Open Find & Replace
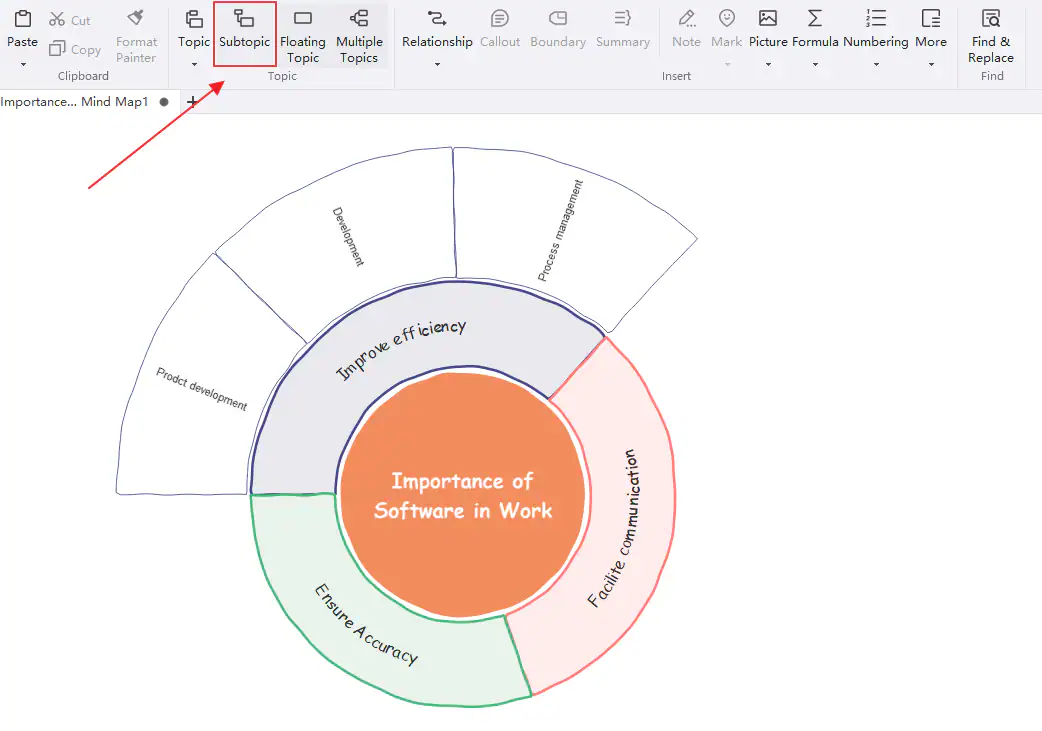 [990, 34]
